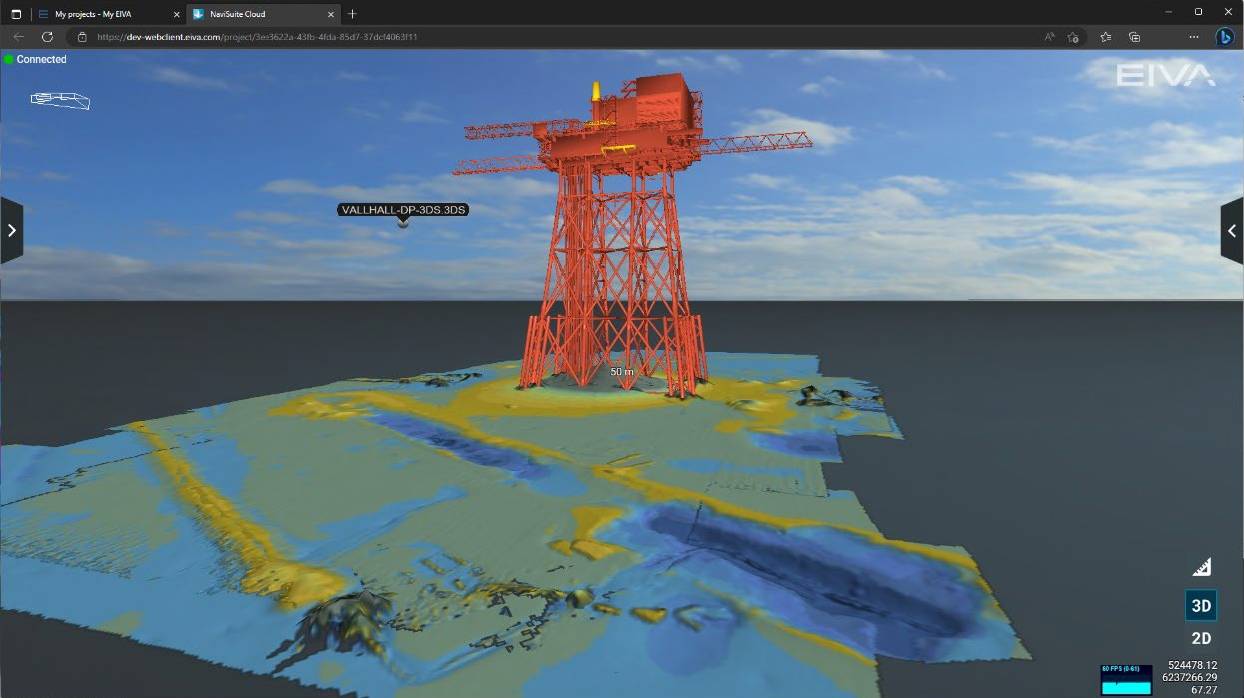This screenshot has height=698, width=1244.
Task: Select the slope measurement tool icon
Action: coord(1201,567)
